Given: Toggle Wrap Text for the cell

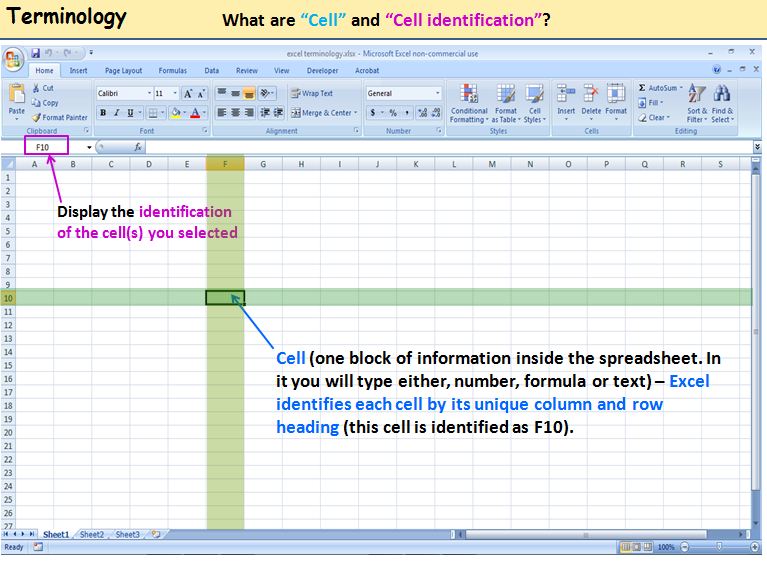Looking at the screenshot, I should point(311,93).
